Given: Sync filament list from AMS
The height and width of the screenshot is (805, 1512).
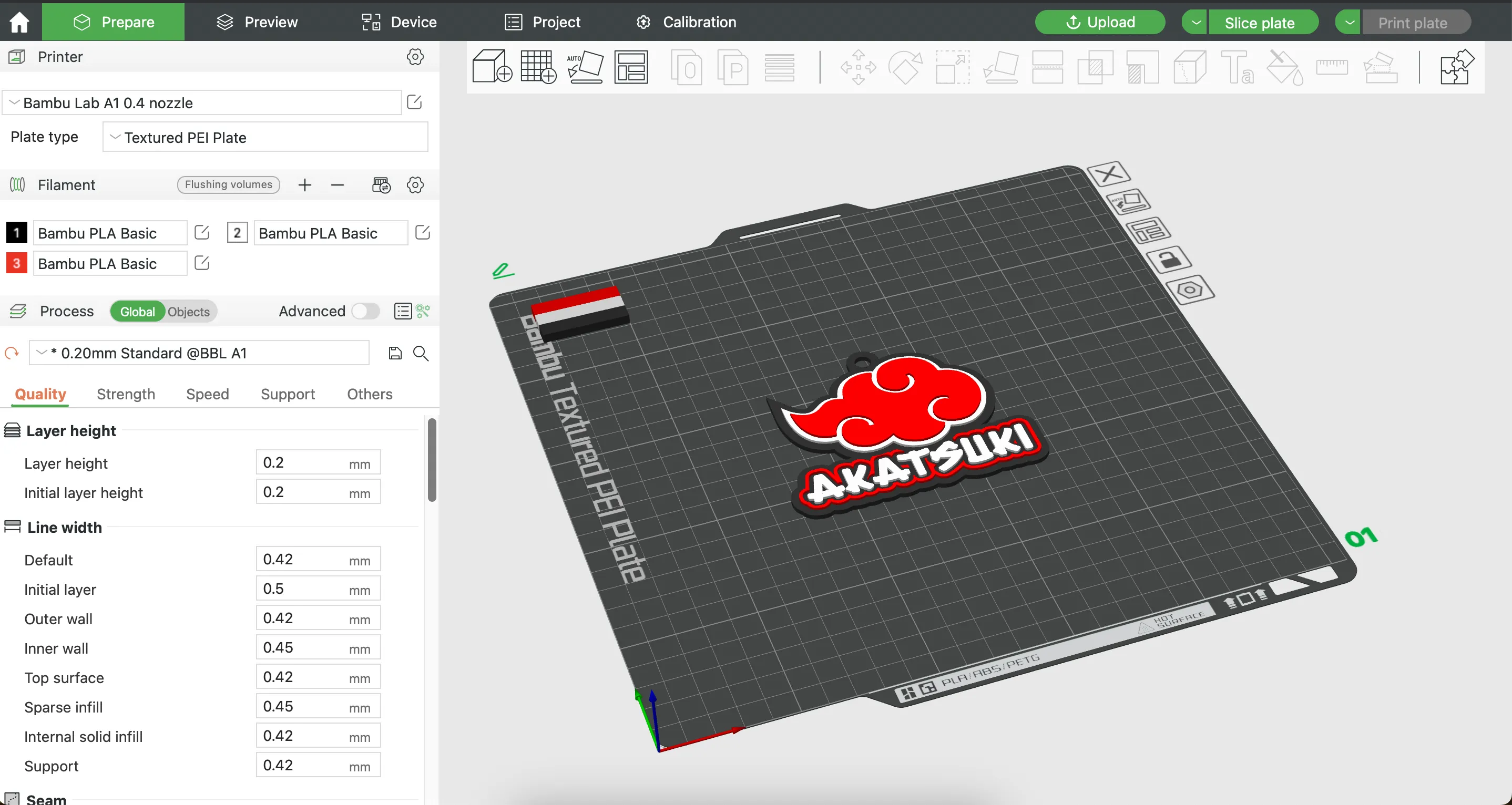Looking at the screenshot, I should 381,185.
